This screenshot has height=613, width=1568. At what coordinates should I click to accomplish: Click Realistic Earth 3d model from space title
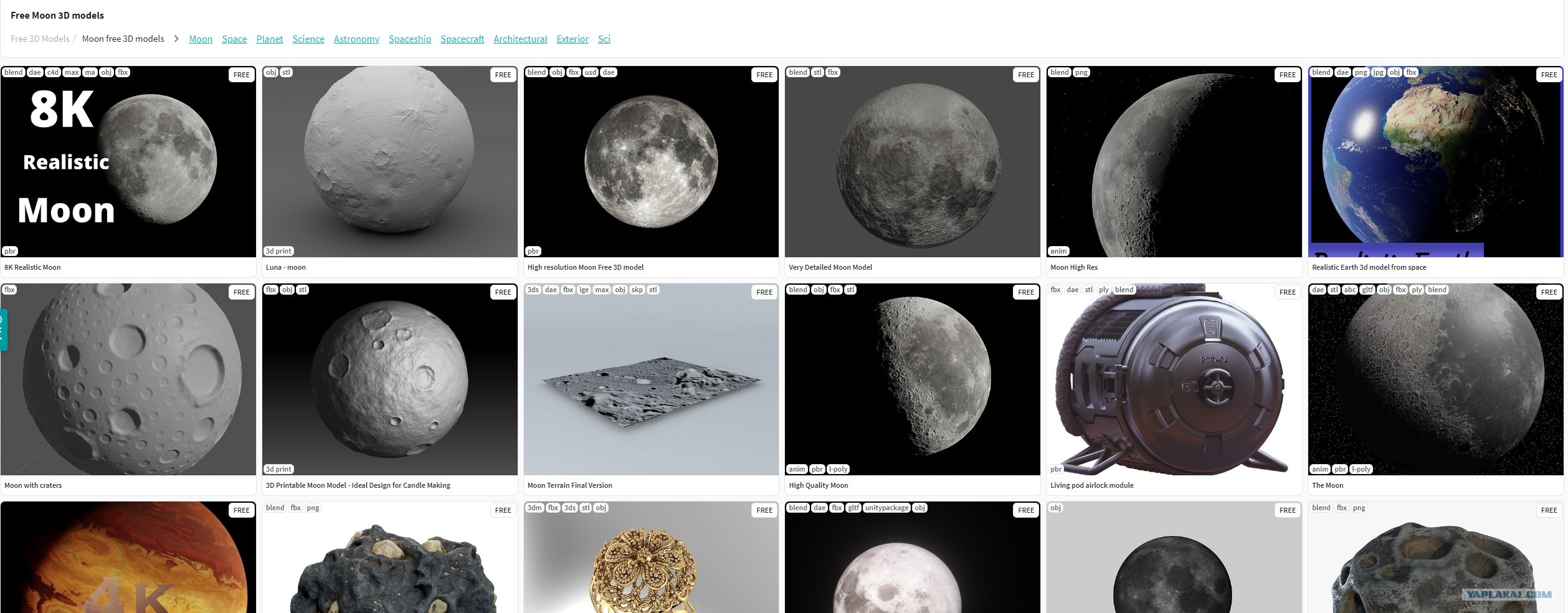1369,267
